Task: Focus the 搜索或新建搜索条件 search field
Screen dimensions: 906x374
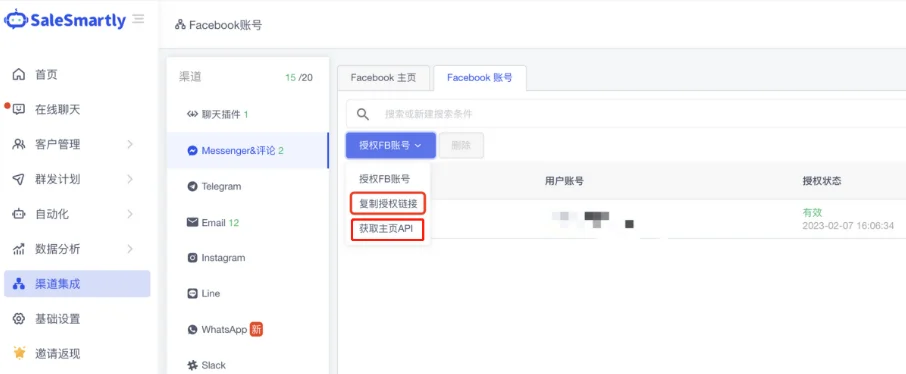Action: point(626,114)
